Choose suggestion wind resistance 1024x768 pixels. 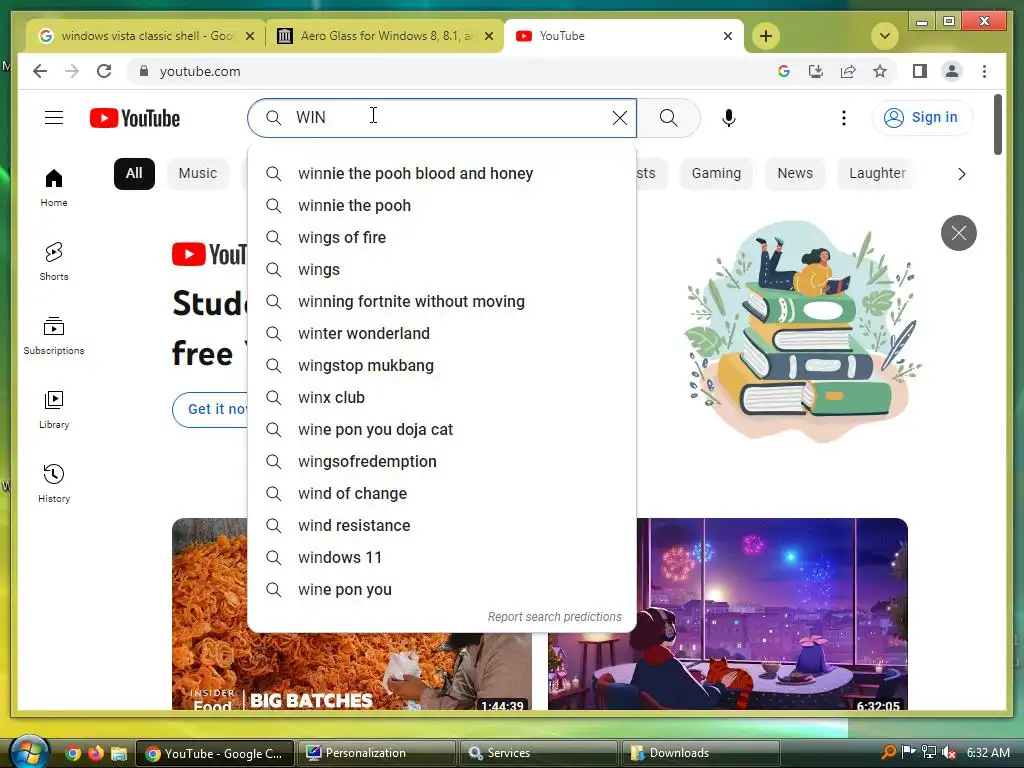coord(442,525)
